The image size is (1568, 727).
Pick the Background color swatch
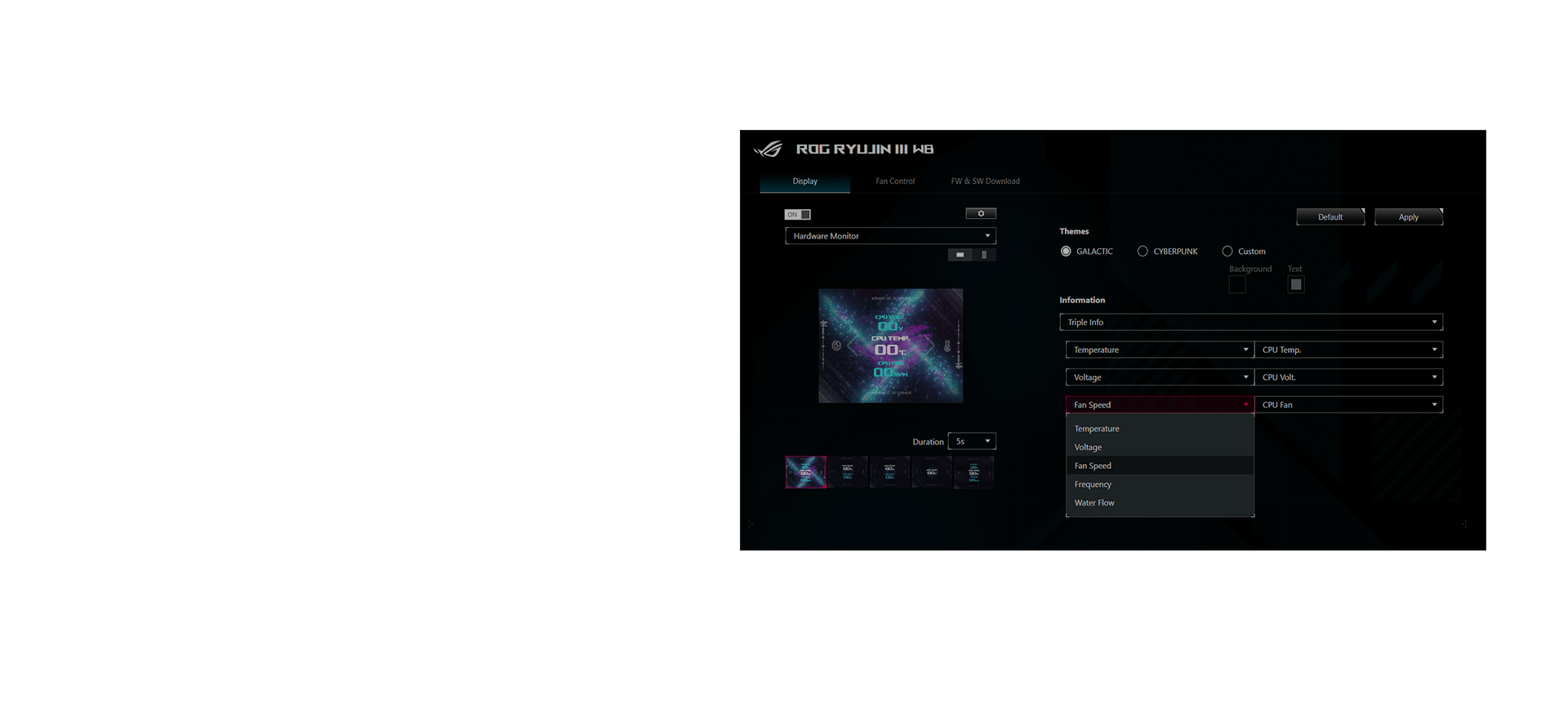tap(1237, 285)
